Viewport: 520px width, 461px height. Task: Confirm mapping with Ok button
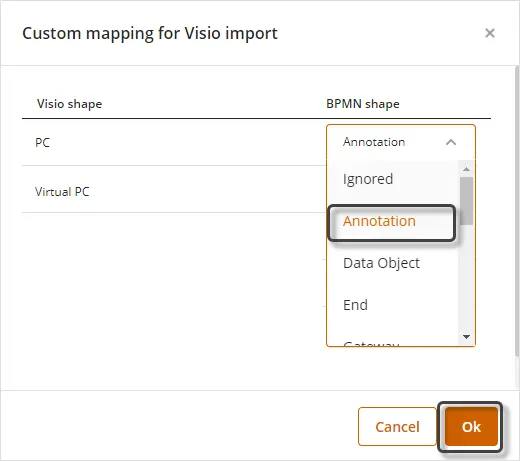tap(471, 427)
